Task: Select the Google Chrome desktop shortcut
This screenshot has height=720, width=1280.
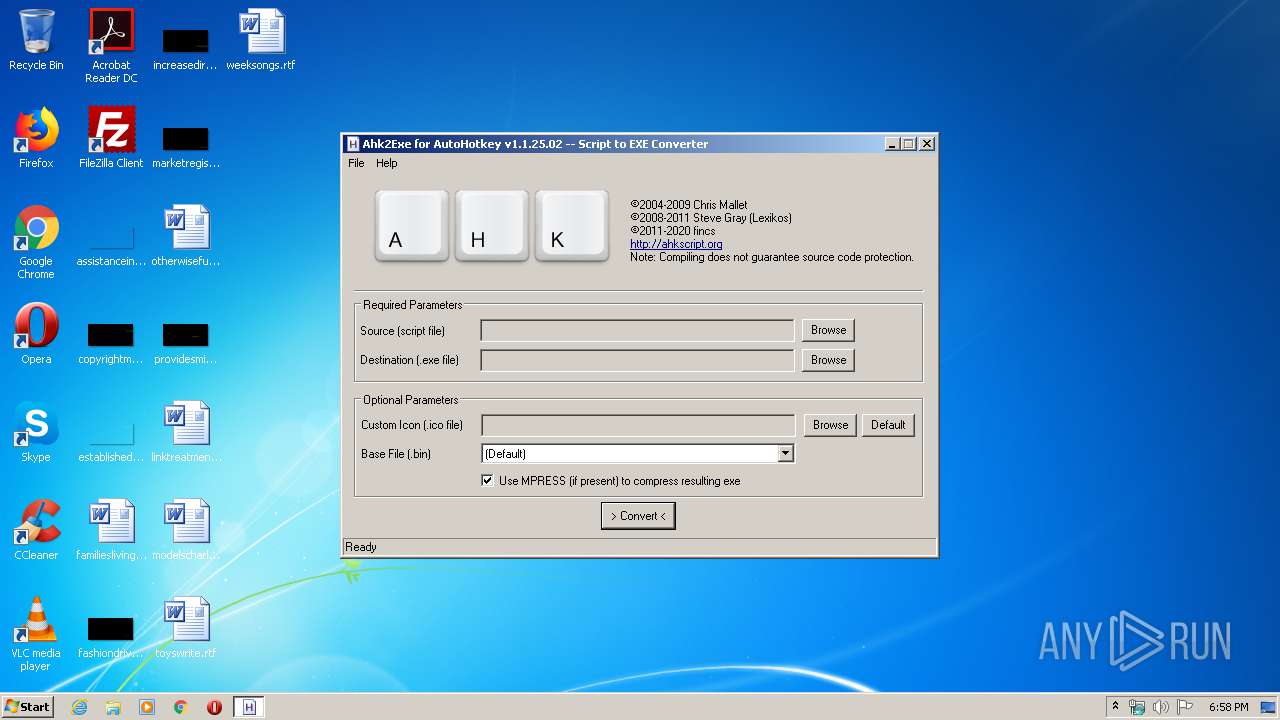Action: pos(36,242)
